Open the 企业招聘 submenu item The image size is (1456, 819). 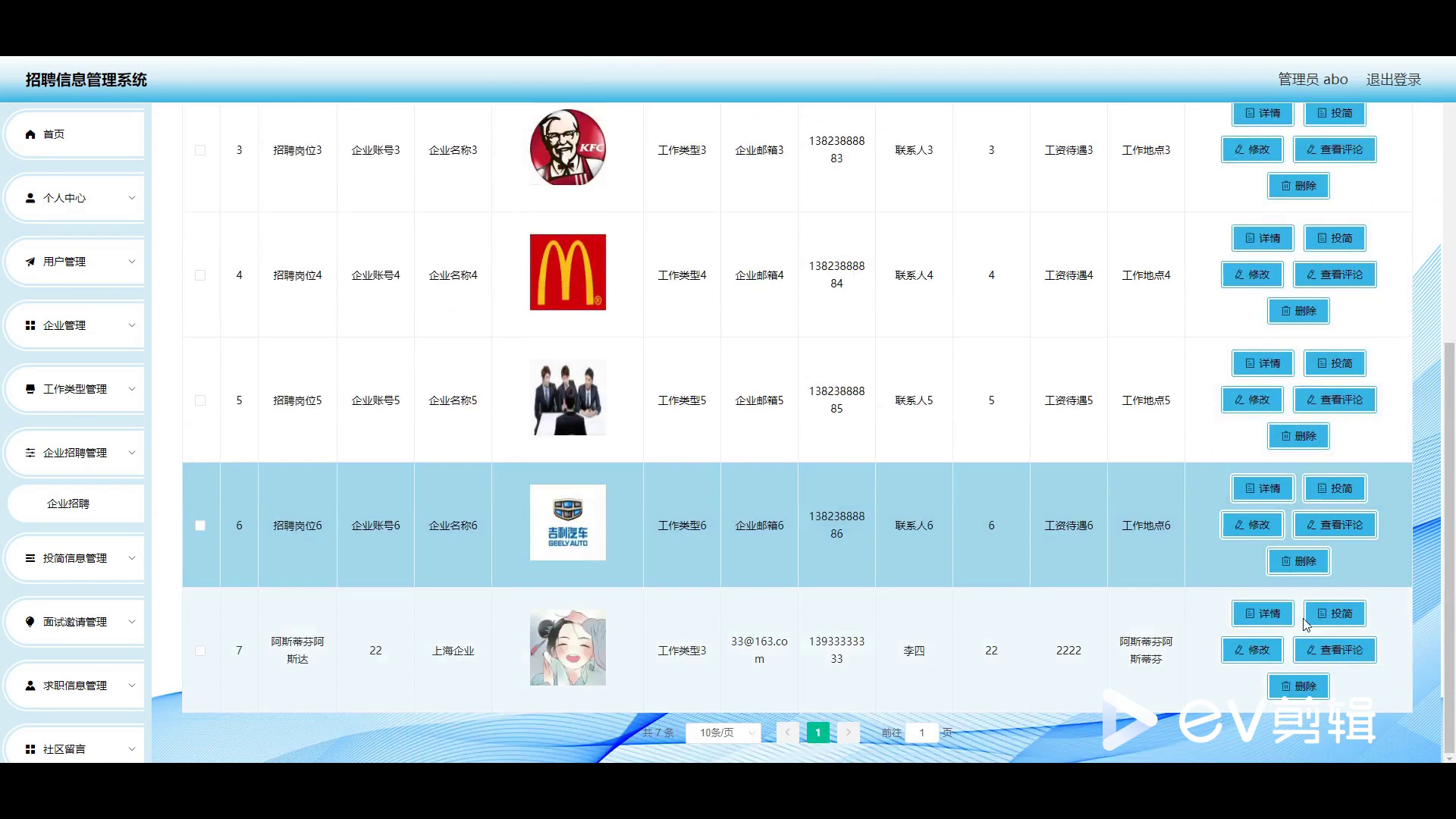tap(76, 504)
